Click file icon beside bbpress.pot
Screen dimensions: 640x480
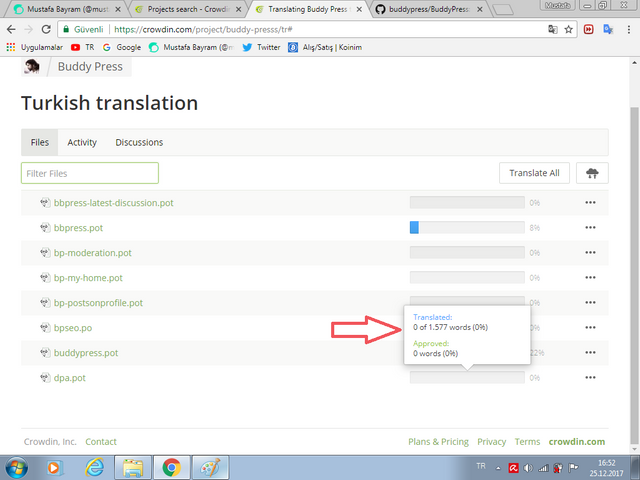[45, 227]
